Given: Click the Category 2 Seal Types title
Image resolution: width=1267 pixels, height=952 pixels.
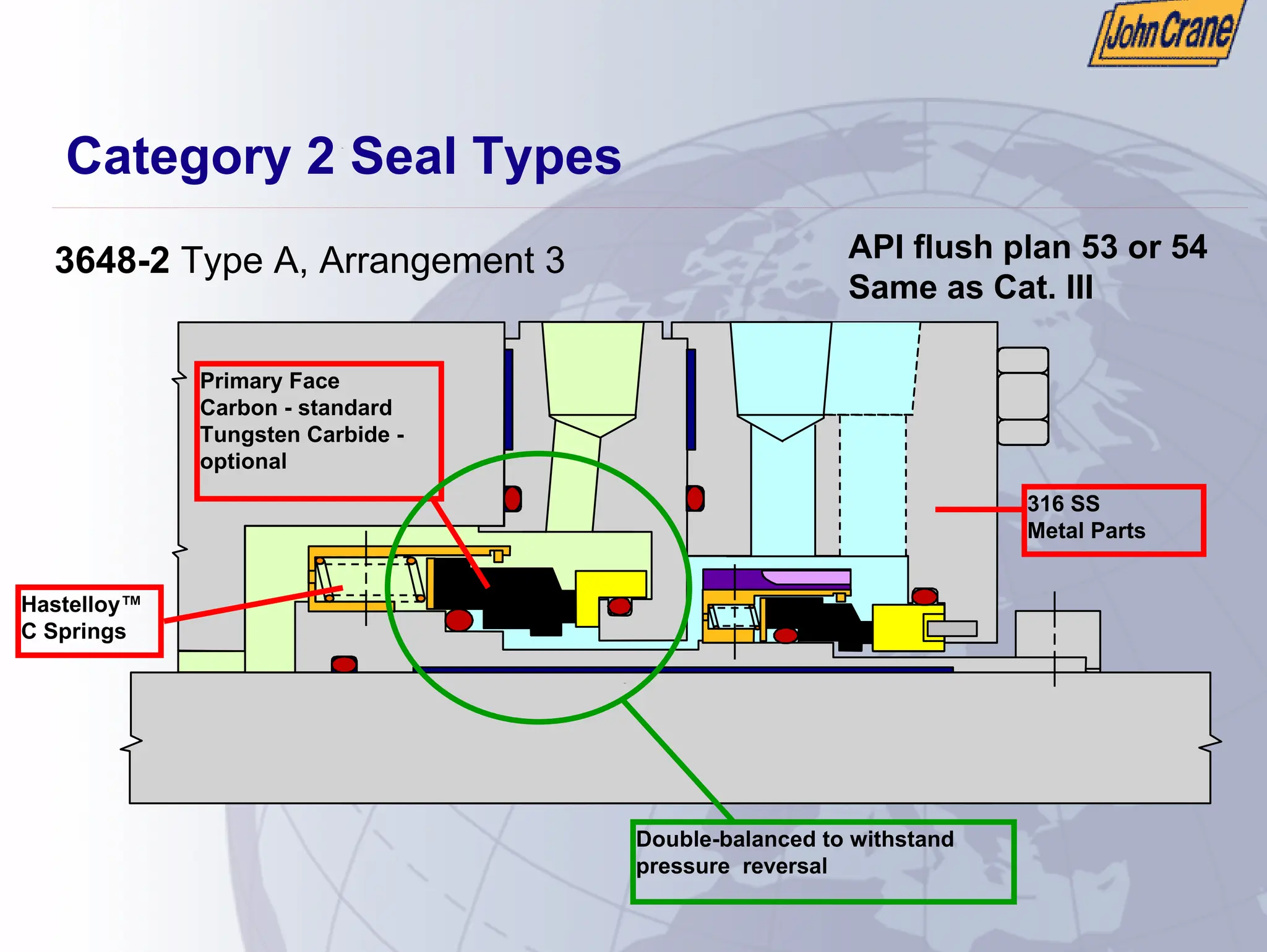Looking at the screenshot, I should (343, 156).
